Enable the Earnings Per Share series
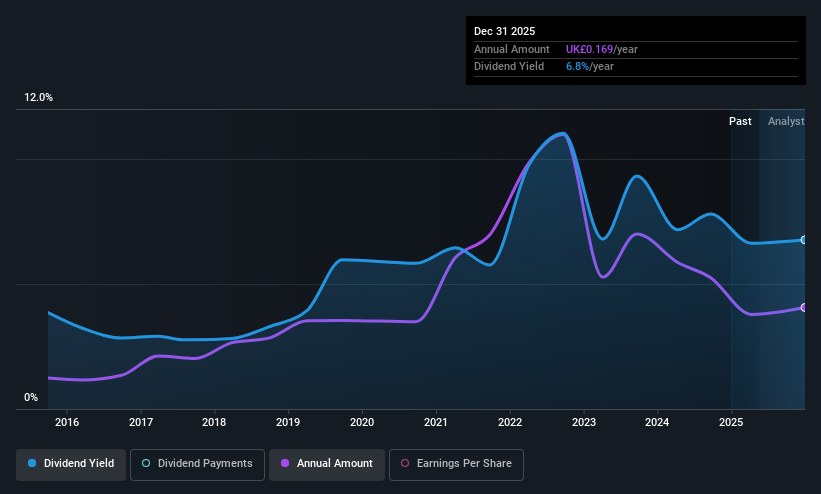 coord(456,464)
